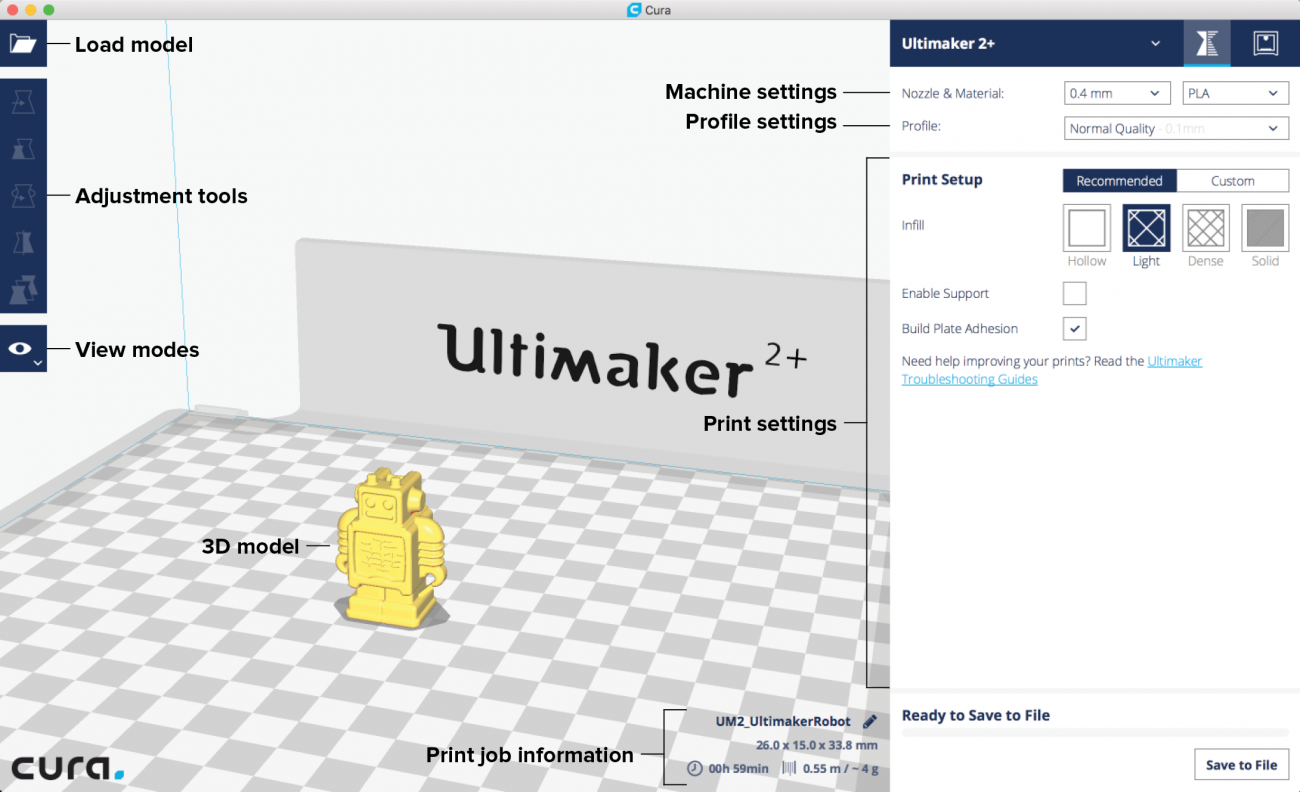Screen dimensions: 1300x792
Task: Select the Mirror adjustment tool
Action: pyautogui.click(x=23, y=243)
